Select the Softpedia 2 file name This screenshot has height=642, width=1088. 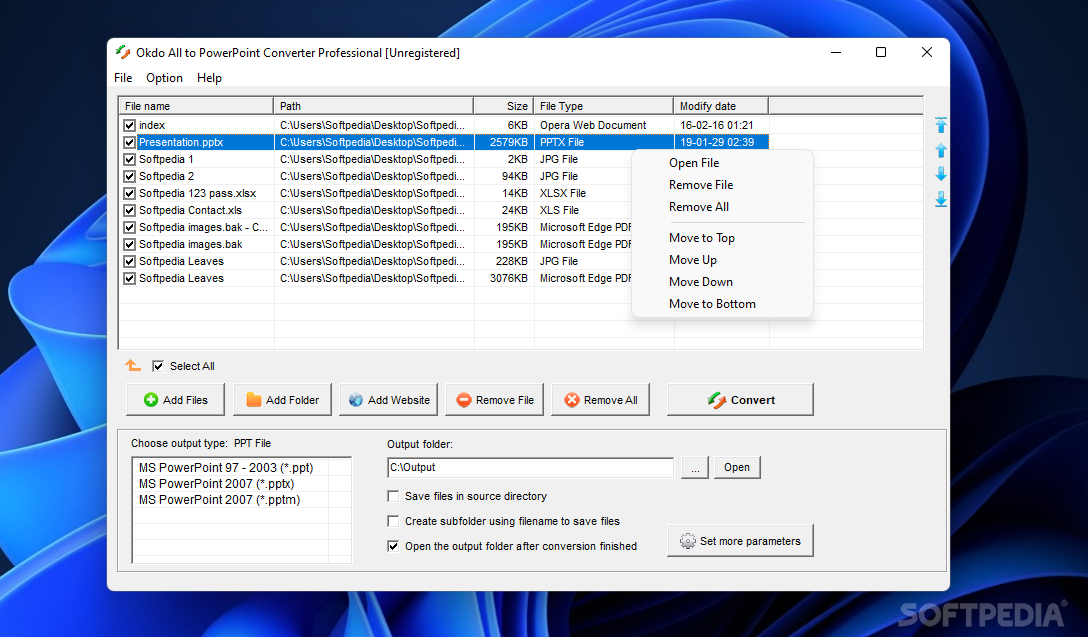coord(167,176)
